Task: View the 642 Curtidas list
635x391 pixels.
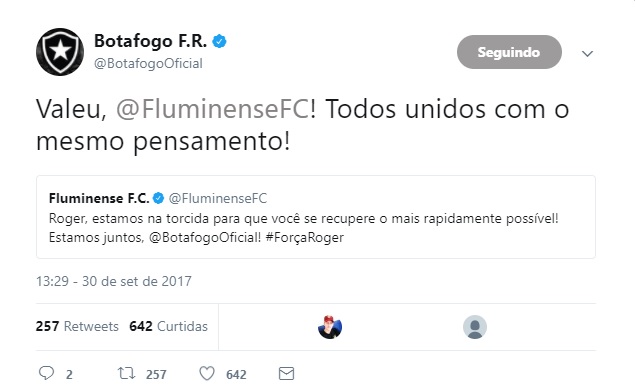Action: point(168,326)
